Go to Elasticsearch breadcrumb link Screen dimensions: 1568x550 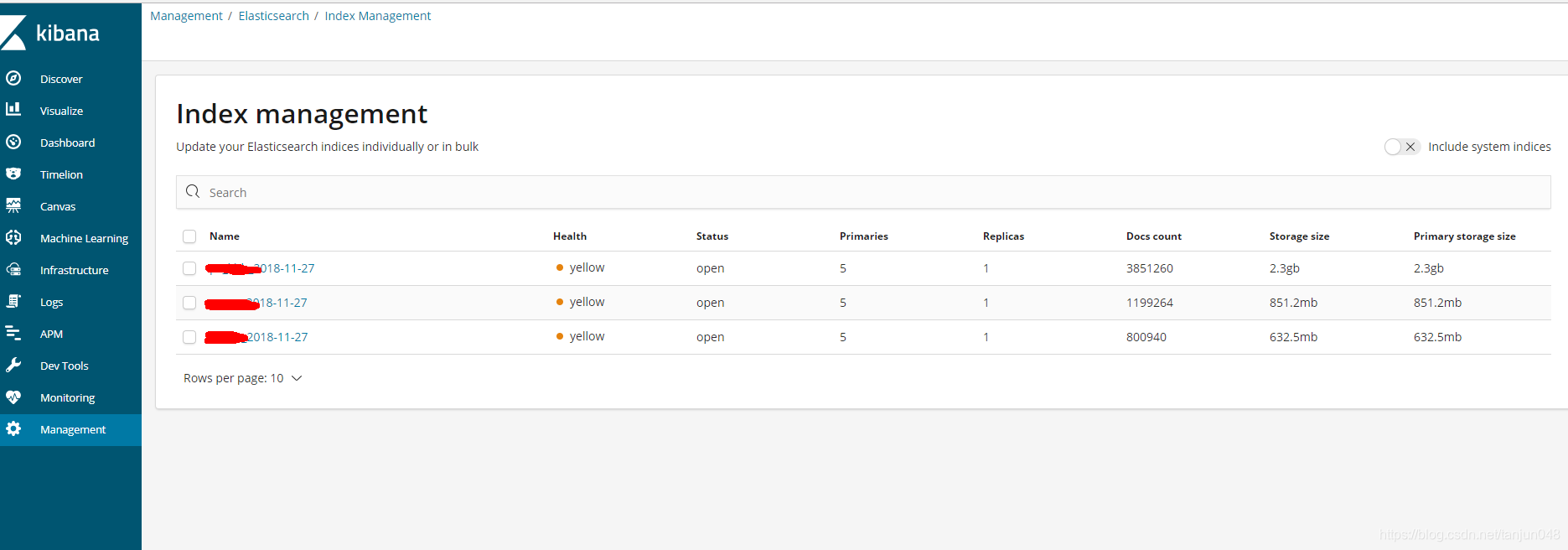pyautogui.click(x=273, y=16)
